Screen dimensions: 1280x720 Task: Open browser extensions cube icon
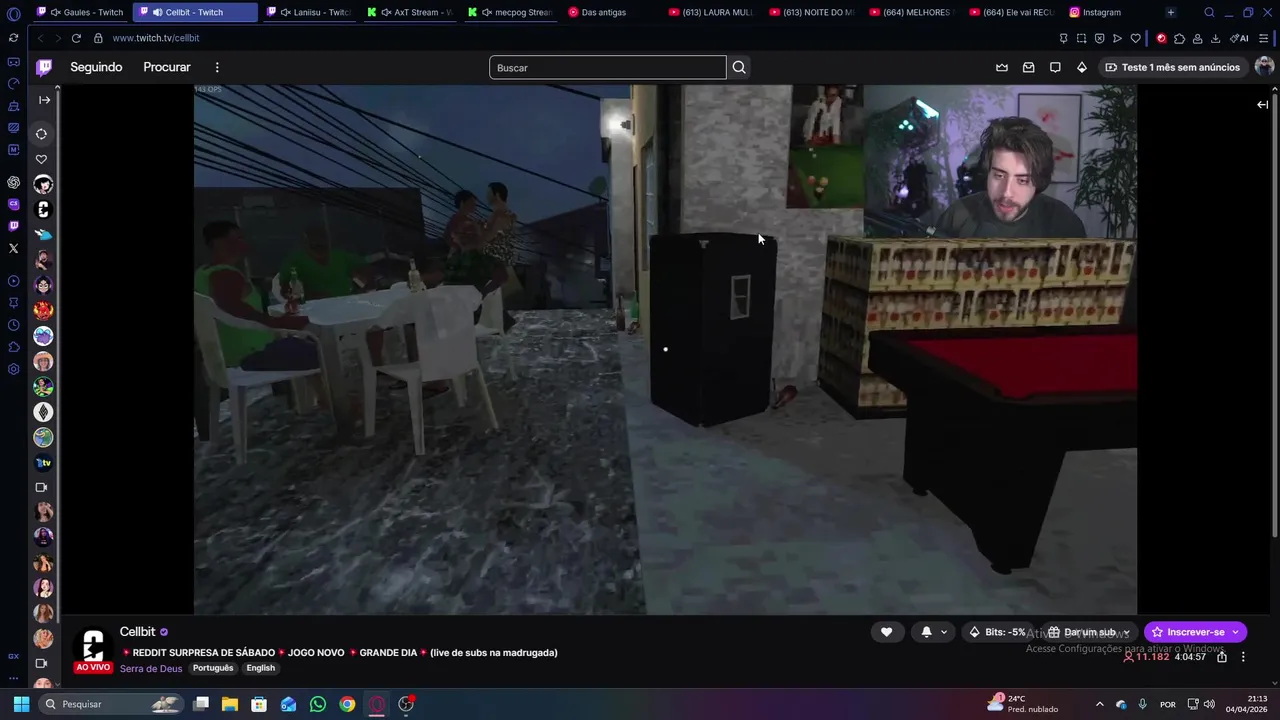tap(1179, 38)
